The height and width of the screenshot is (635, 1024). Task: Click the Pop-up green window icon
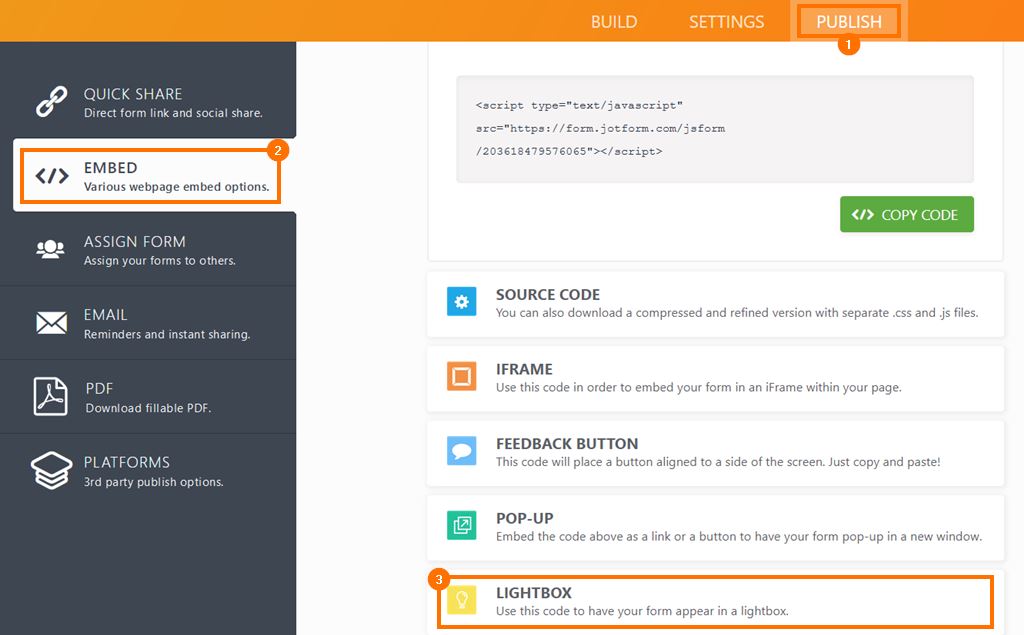tap(462, 525)
